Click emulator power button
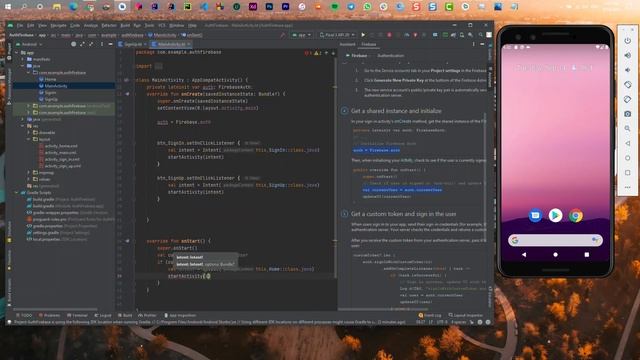 pyautogui.click(x=628, y=40)
